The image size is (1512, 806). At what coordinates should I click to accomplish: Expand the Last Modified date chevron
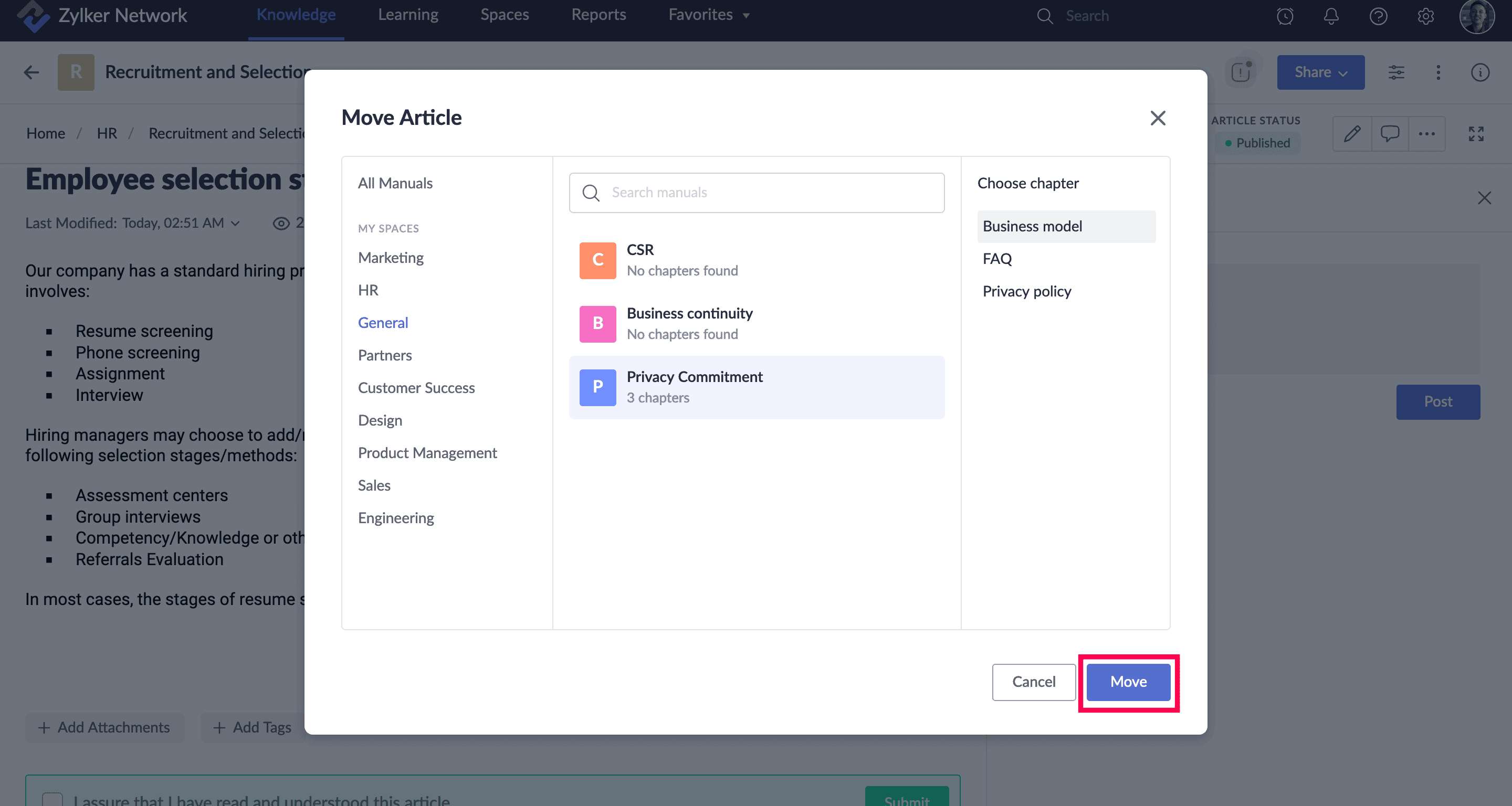(x=235, y=224)
